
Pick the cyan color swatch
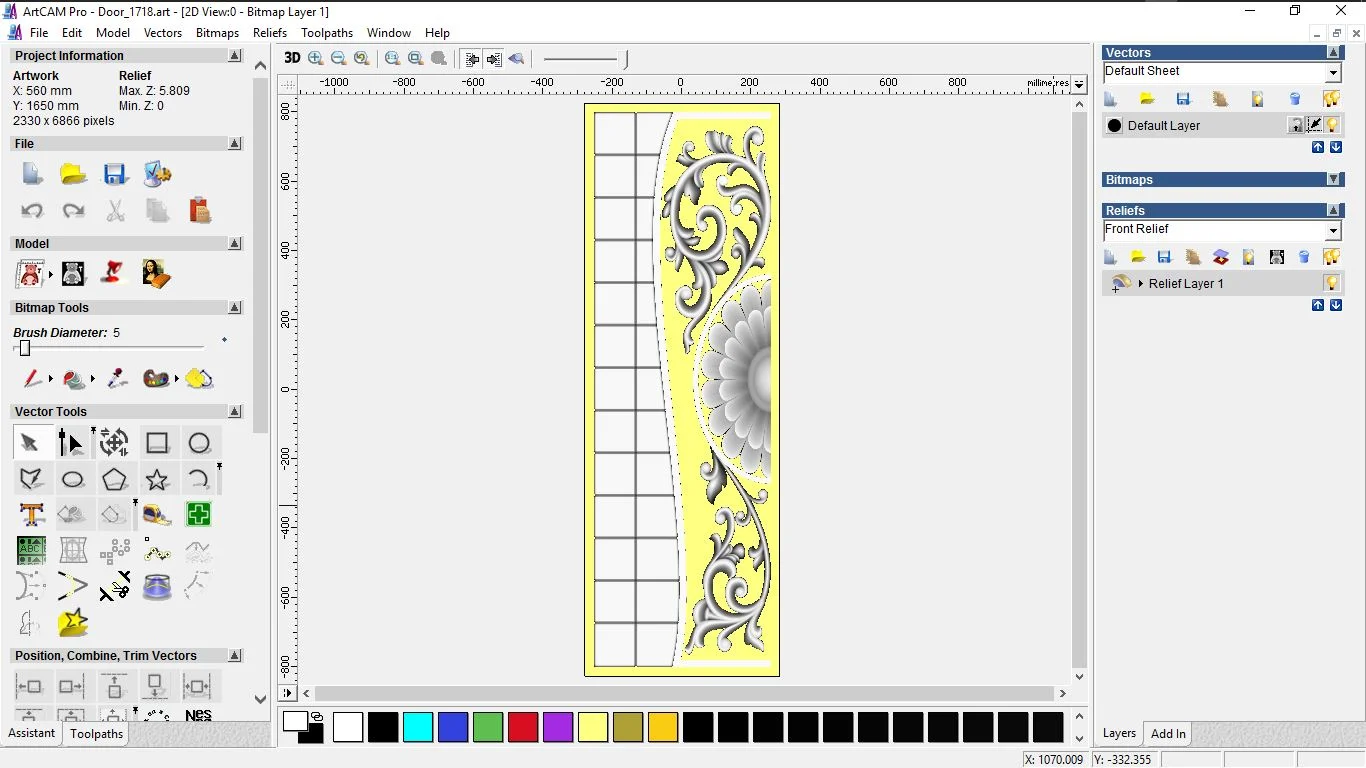418,727
